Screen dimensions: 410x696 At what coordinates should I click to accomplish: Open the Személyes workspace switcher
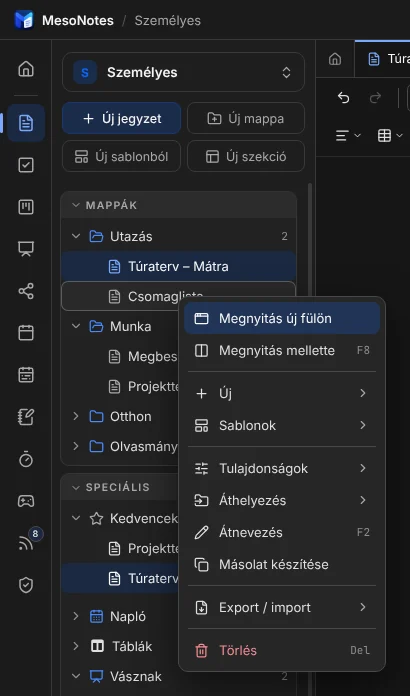tap(183, 72)
